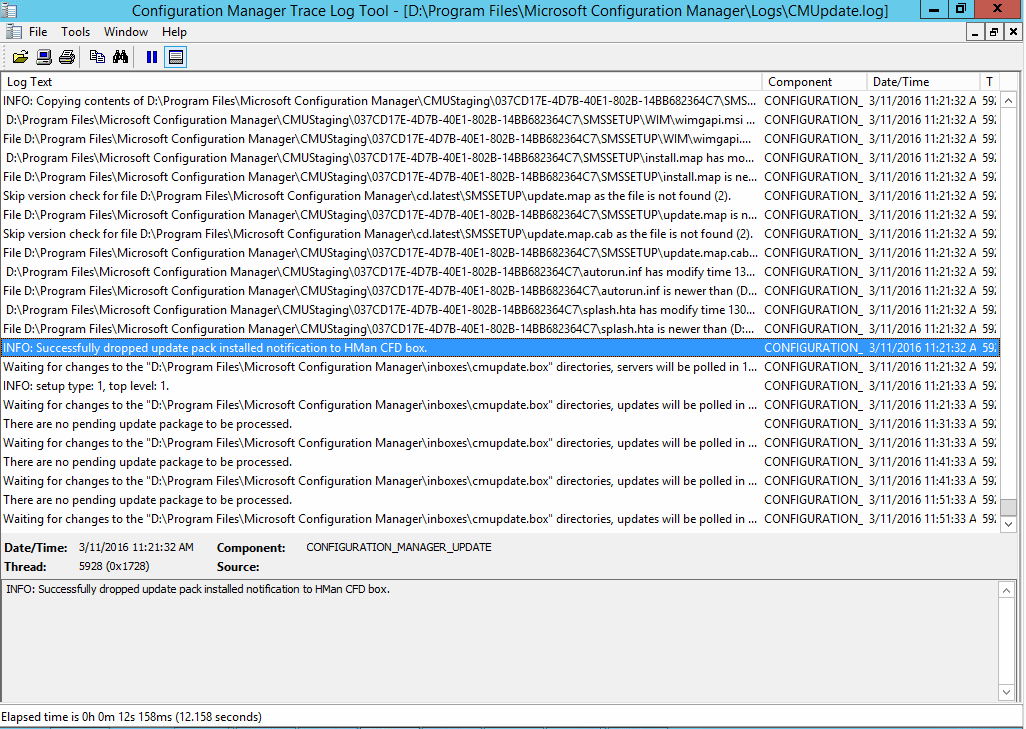The width and height of the screenshot is (1026, 729).
Task: Select 'Skip version check' update.map.cab row
Action: point(500,234)
